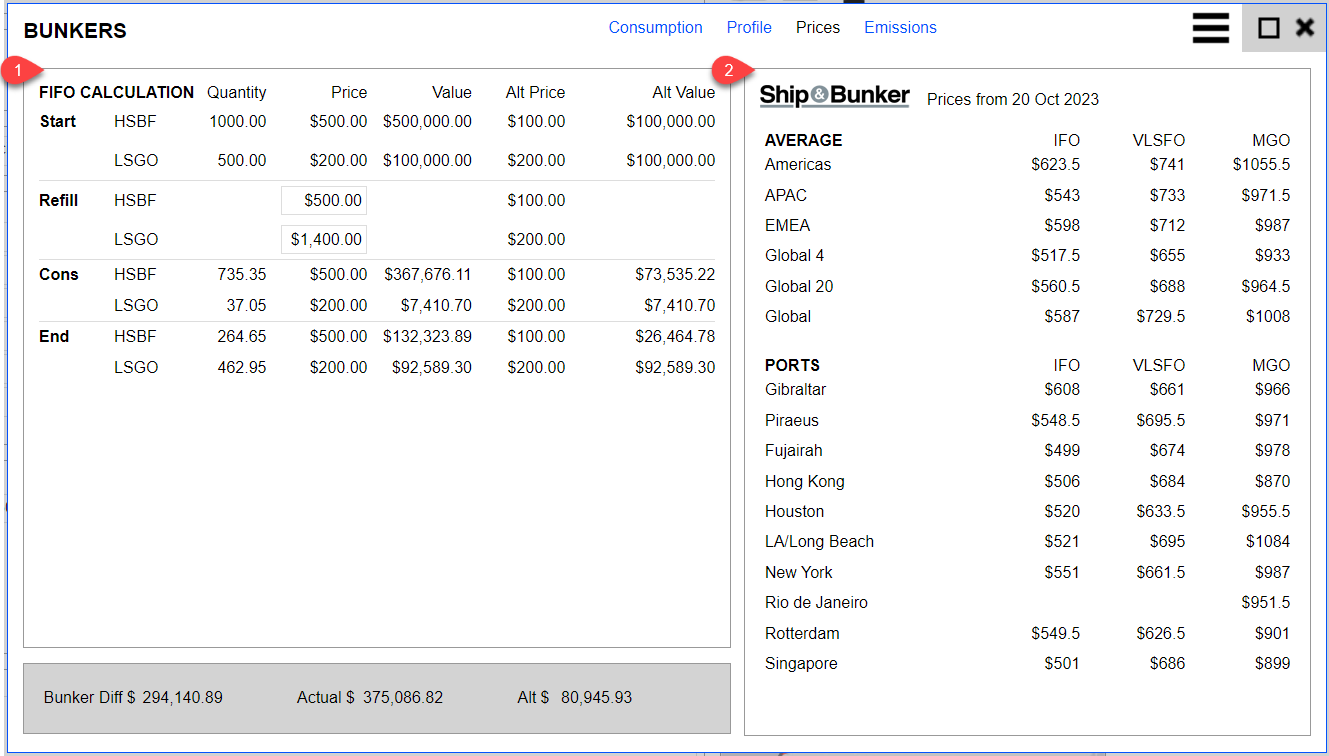This screenshot has width=1329, height=756.
Task: Switch to the Consumption tab
Action: (655, 28)
